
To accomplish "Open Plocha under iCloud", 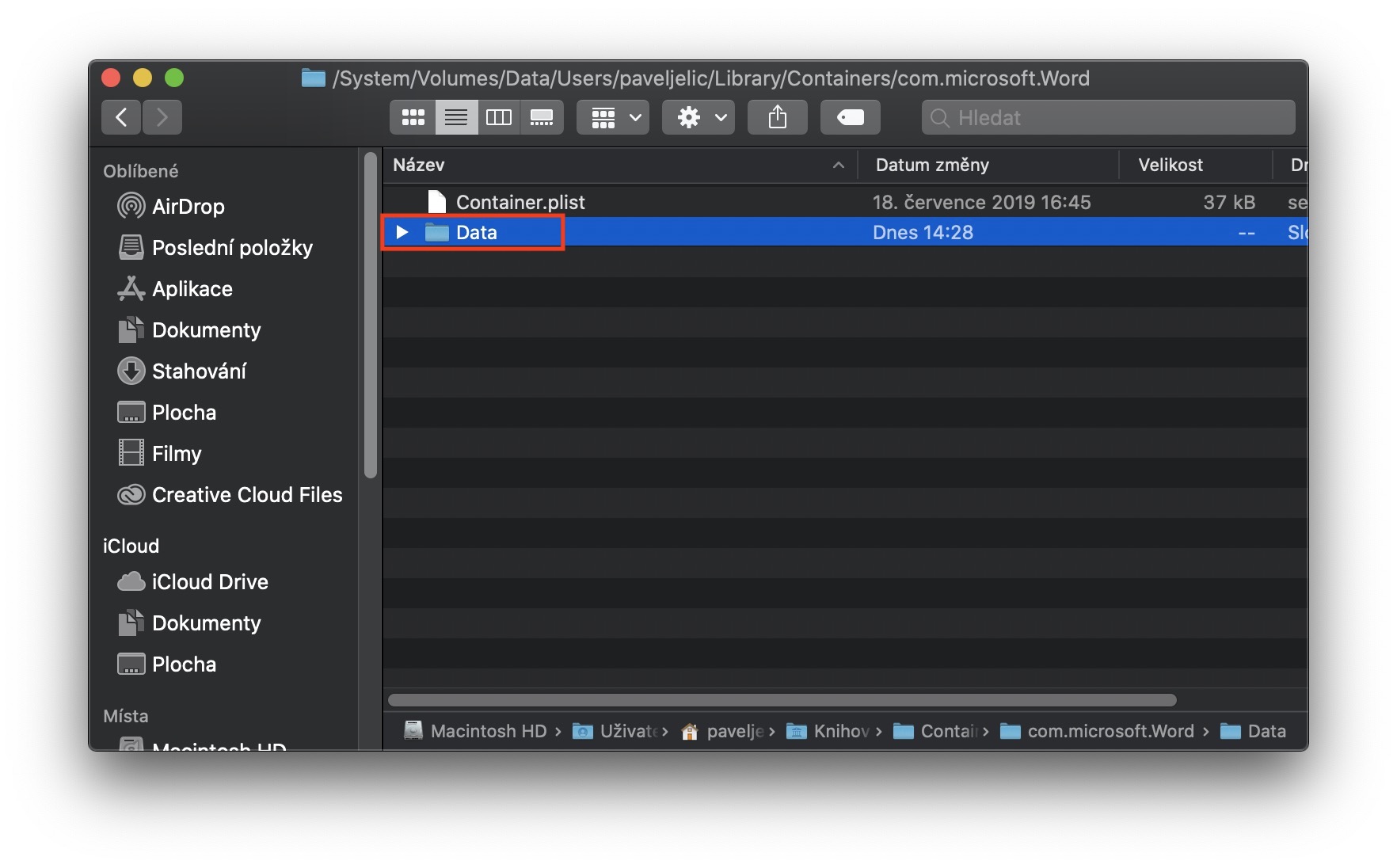I will pyautogui.click(x=167, y=664).
